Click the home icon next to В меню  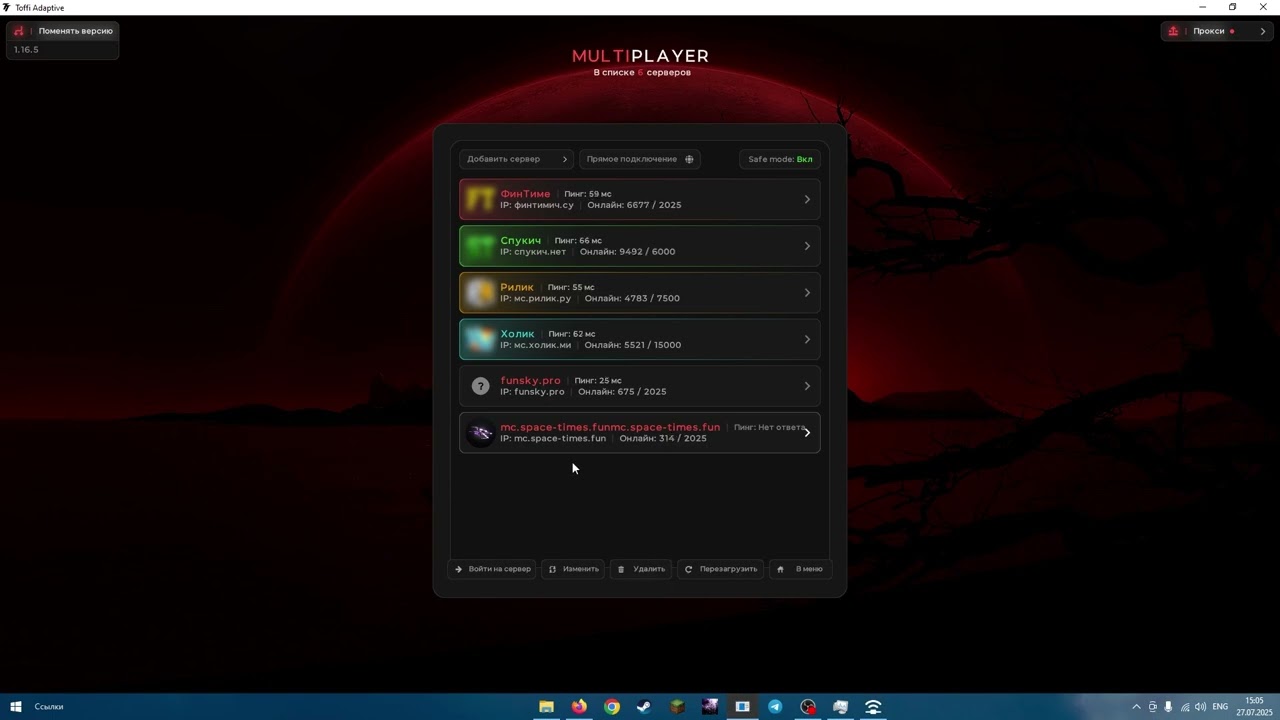[780, 569]
